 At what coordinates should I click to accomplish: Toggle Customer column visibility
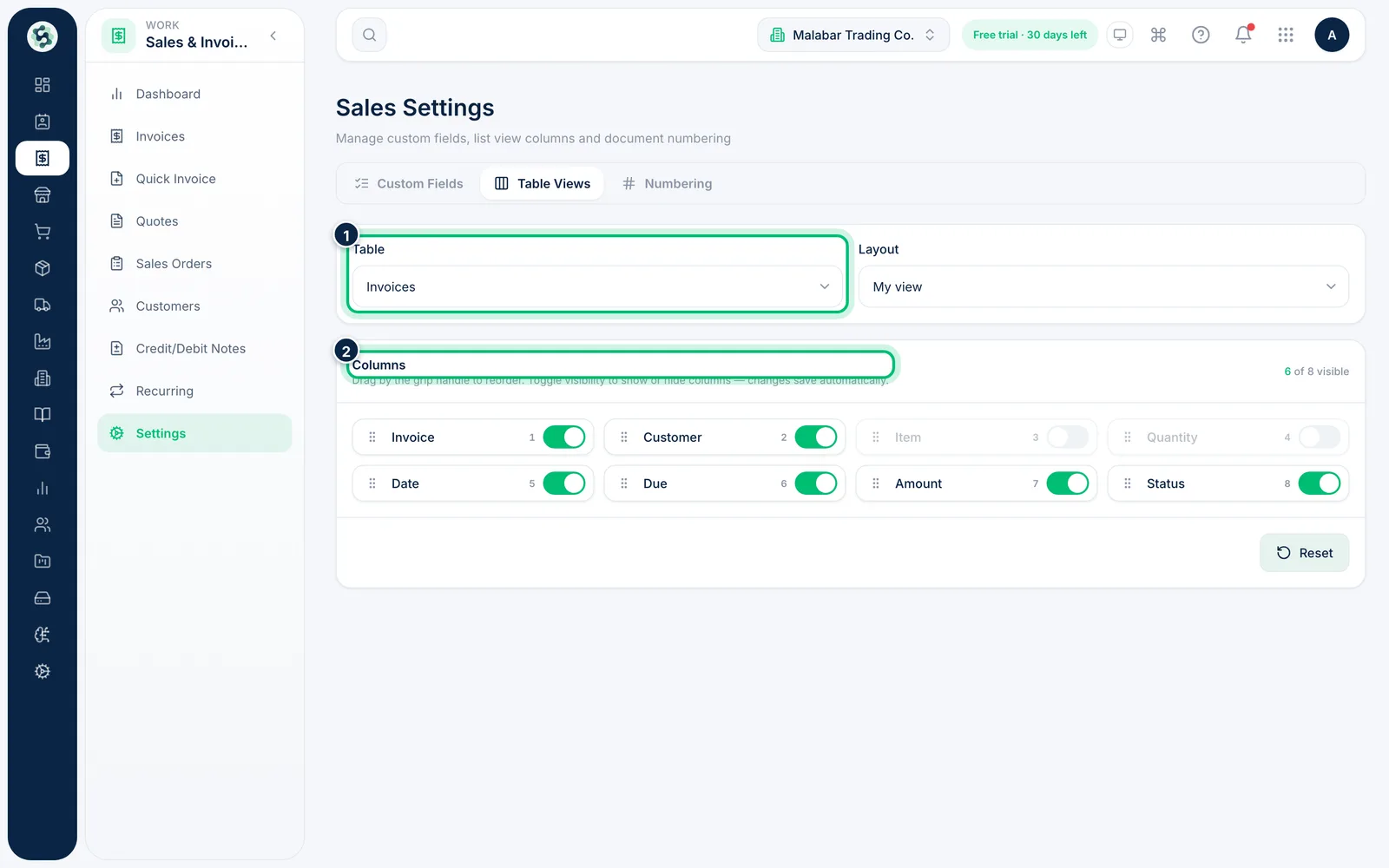click(816, 437)
